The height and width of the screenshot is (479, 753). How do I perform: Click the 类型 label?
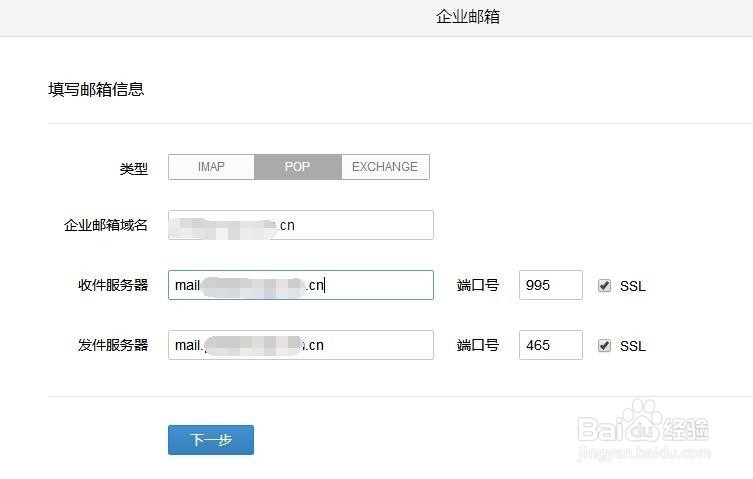pyautogui.click(x=133, y=169)
